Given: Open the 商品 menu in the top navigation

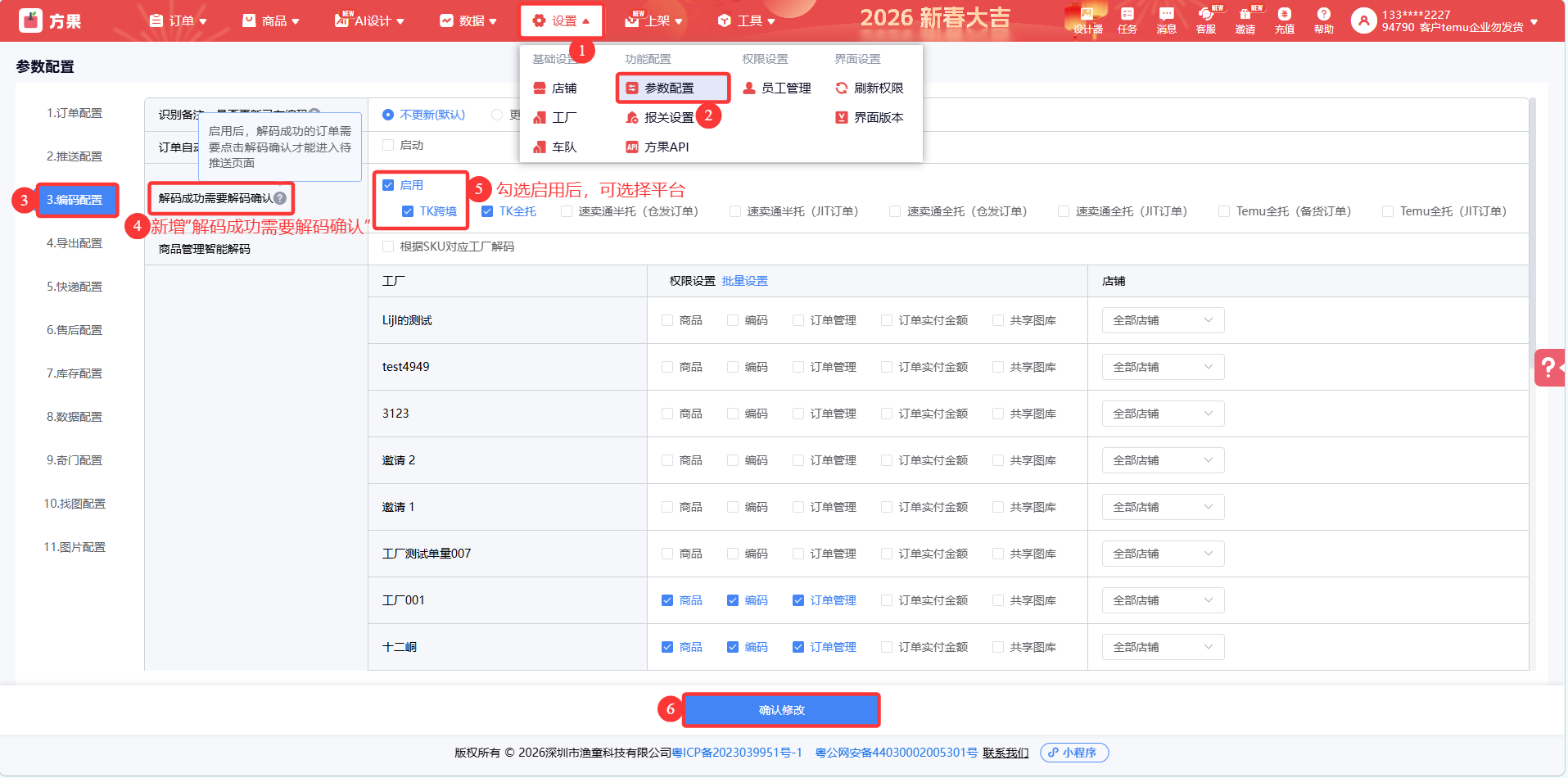Looking at the screenshot, I should (271, 20).
